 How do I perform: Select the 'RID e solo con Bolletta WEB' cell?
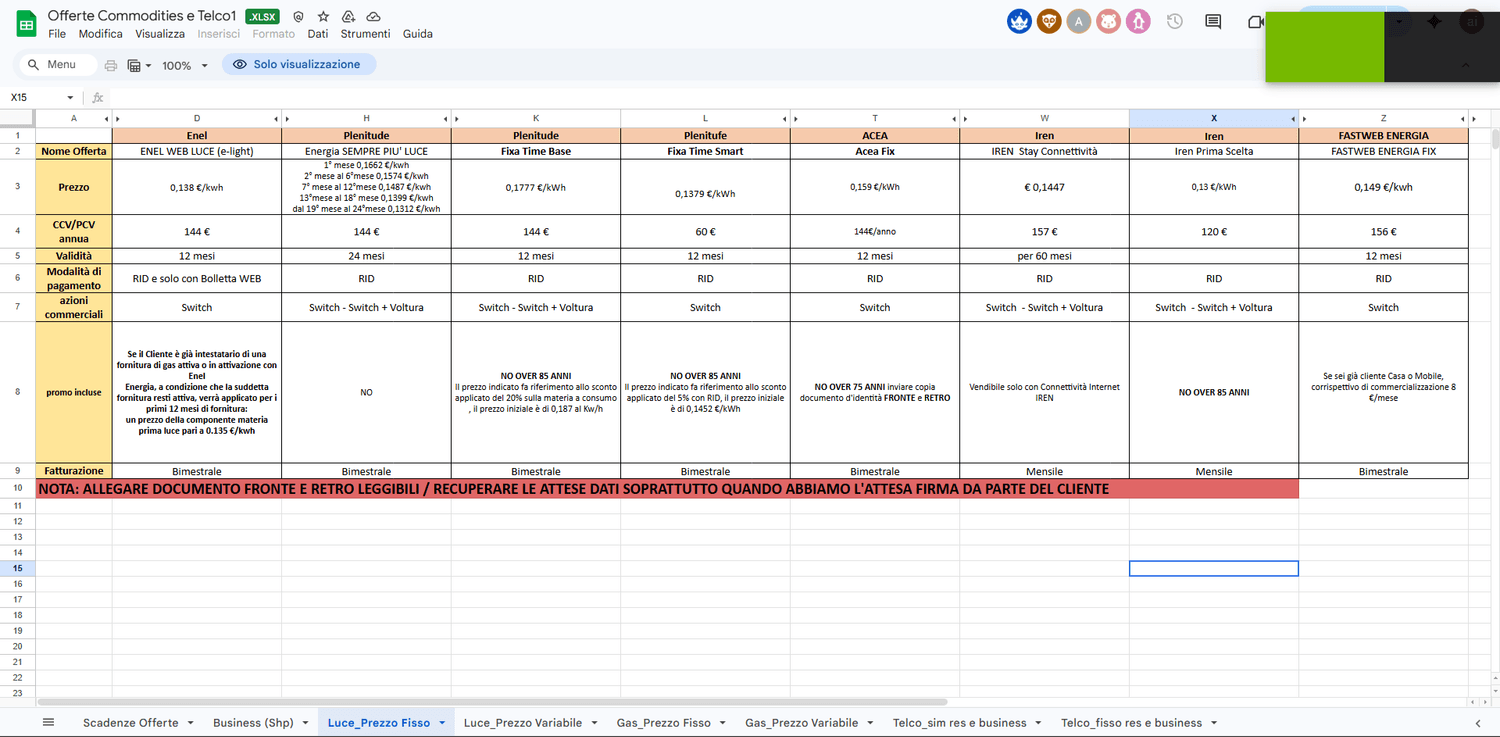(x=197, y=278)
